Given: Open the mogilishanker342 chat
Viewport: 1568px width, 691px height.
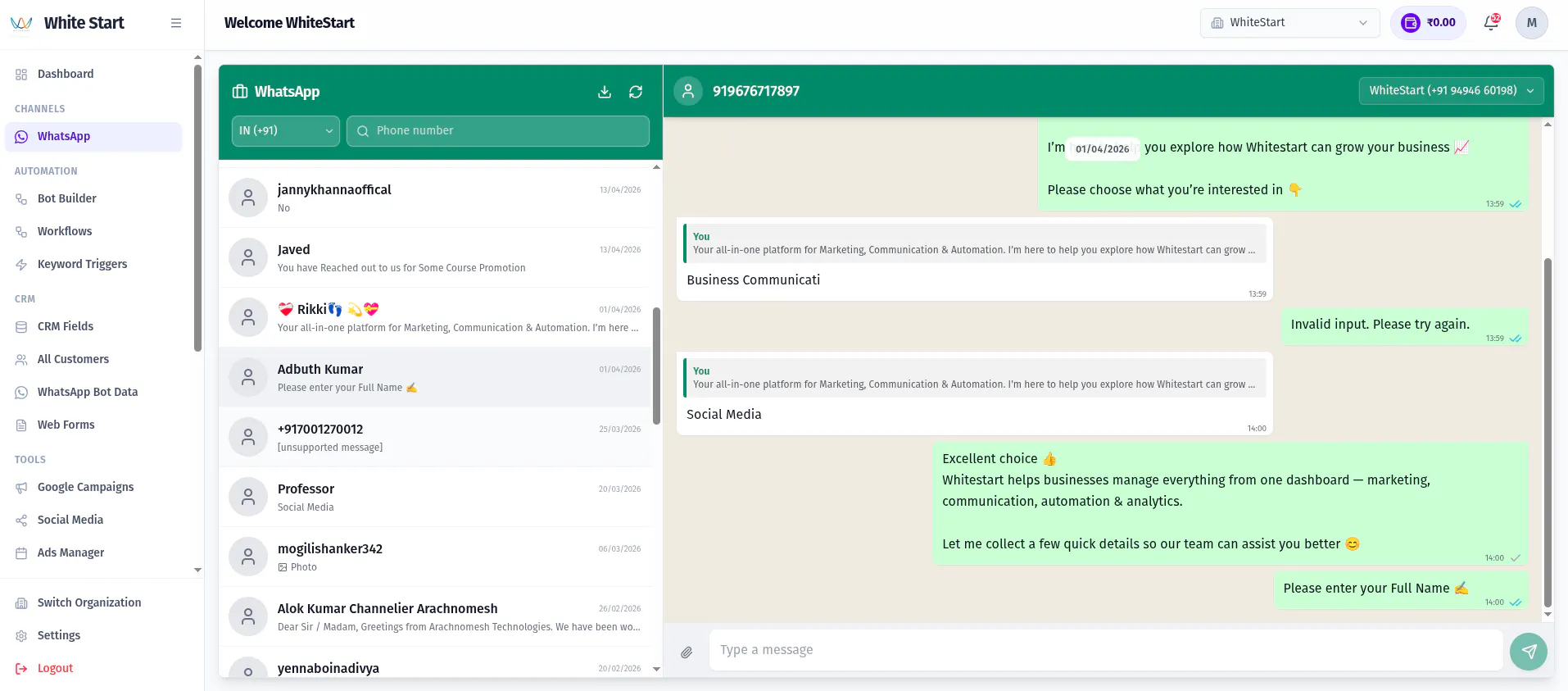Looking at the screenshot, I should click(x=435, y=557).
